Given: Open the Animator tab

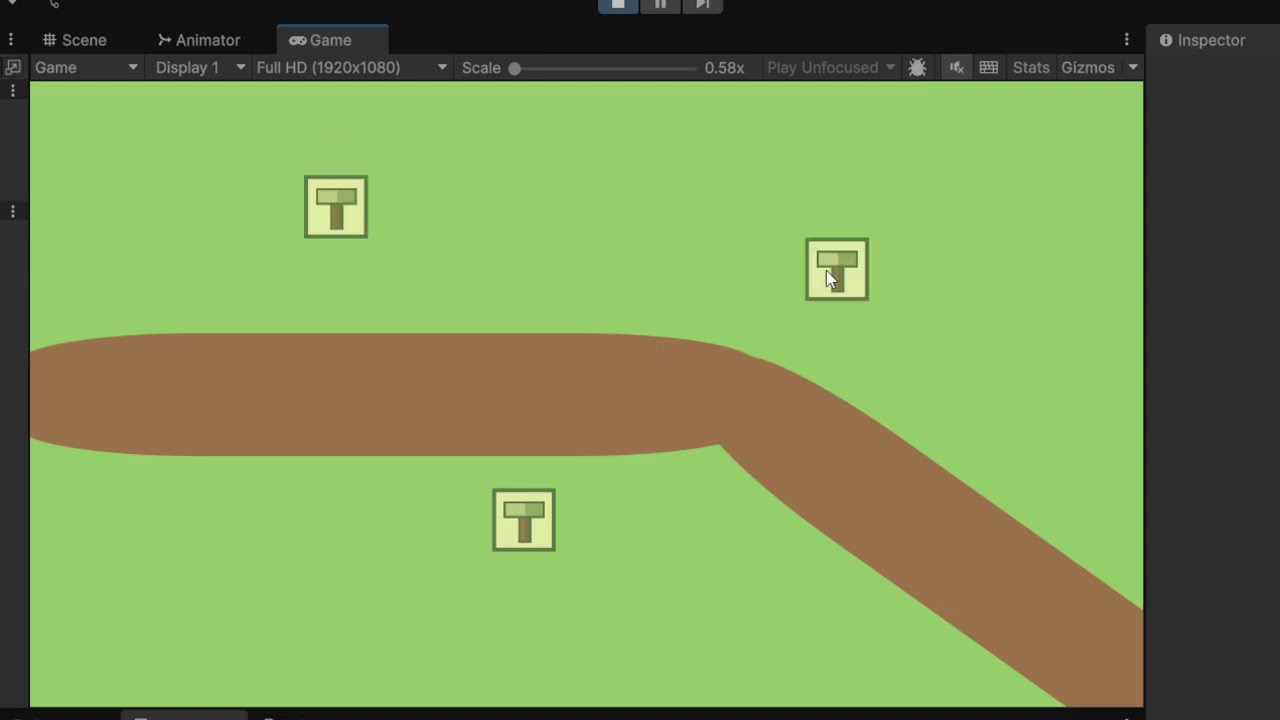Looking at the screenshot, I should [199, 40].
